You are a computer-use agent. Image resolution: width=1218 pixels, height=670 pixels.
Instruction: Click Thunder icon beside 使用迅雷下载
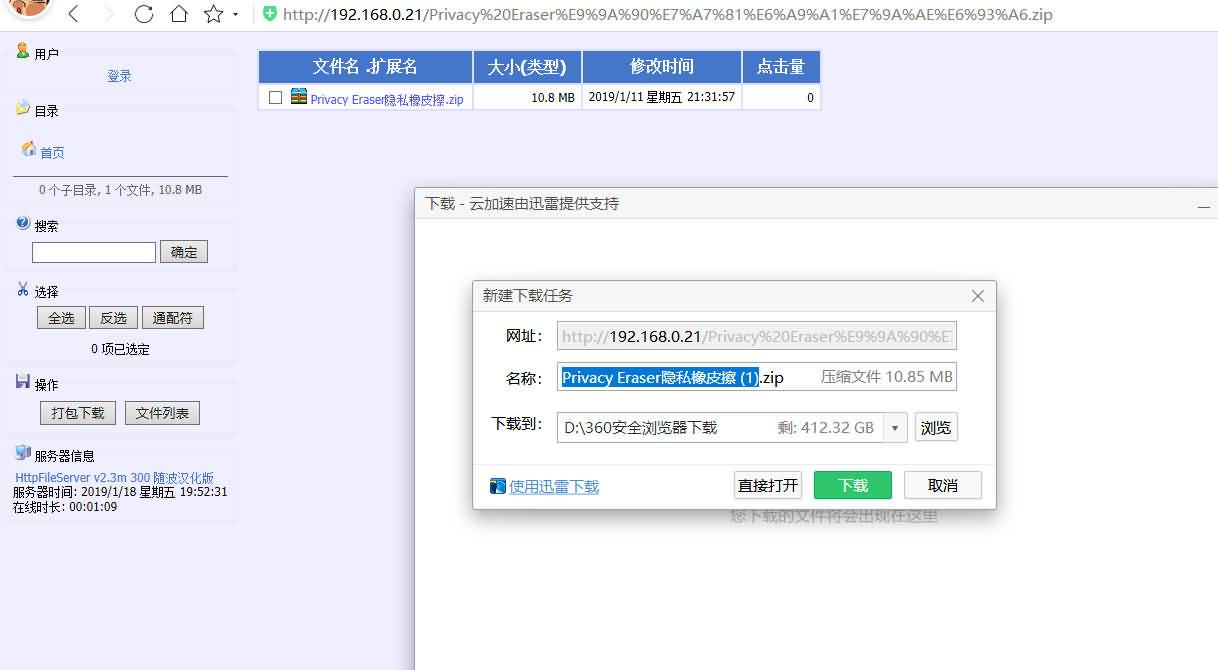coord(498,487)
